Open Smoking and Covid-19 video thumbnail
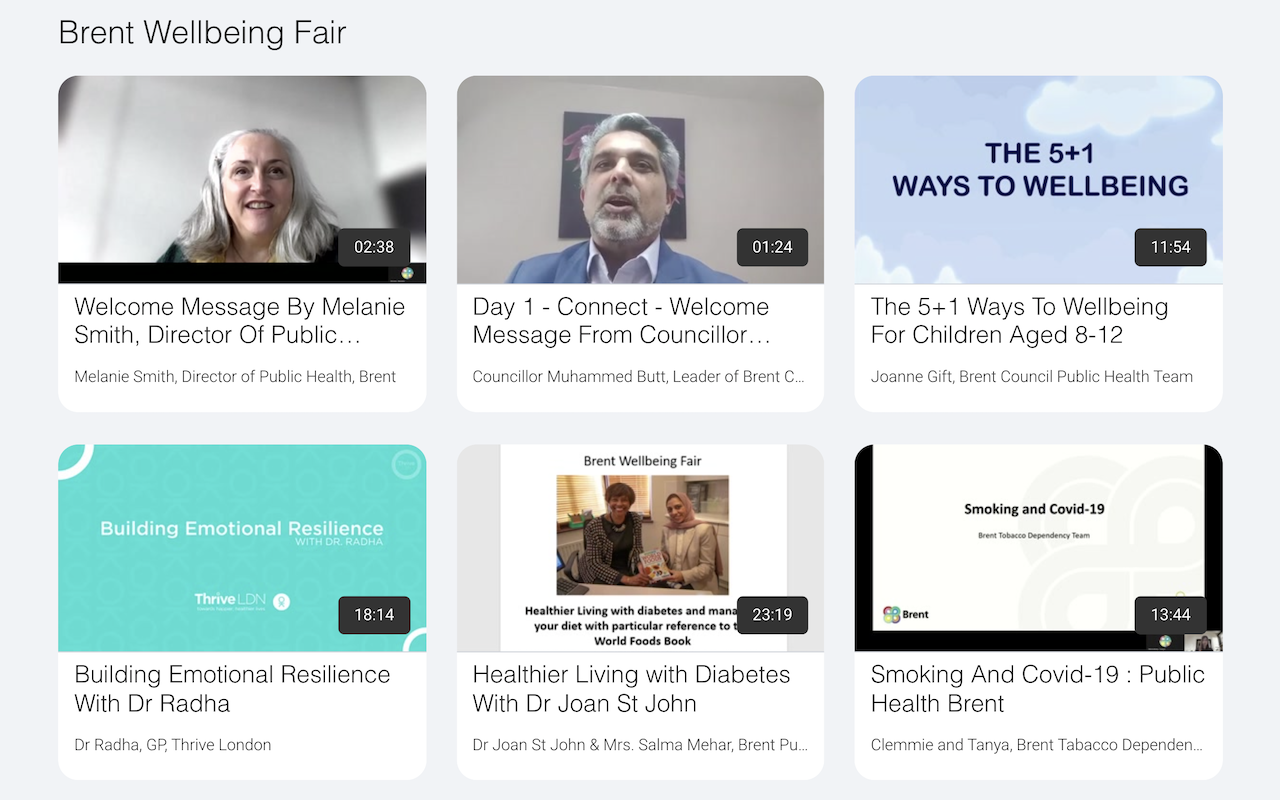 [x=1038, y=548]
